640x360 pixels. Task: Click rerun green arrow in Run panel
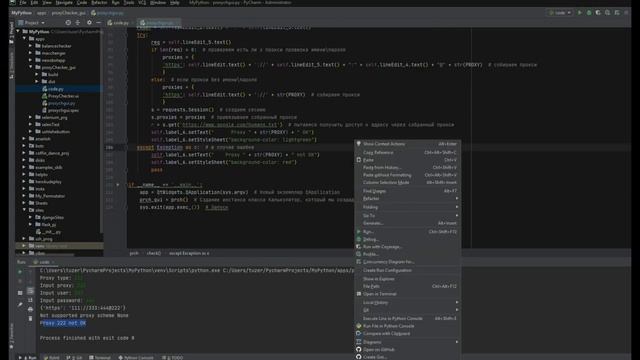pos(20,271)
